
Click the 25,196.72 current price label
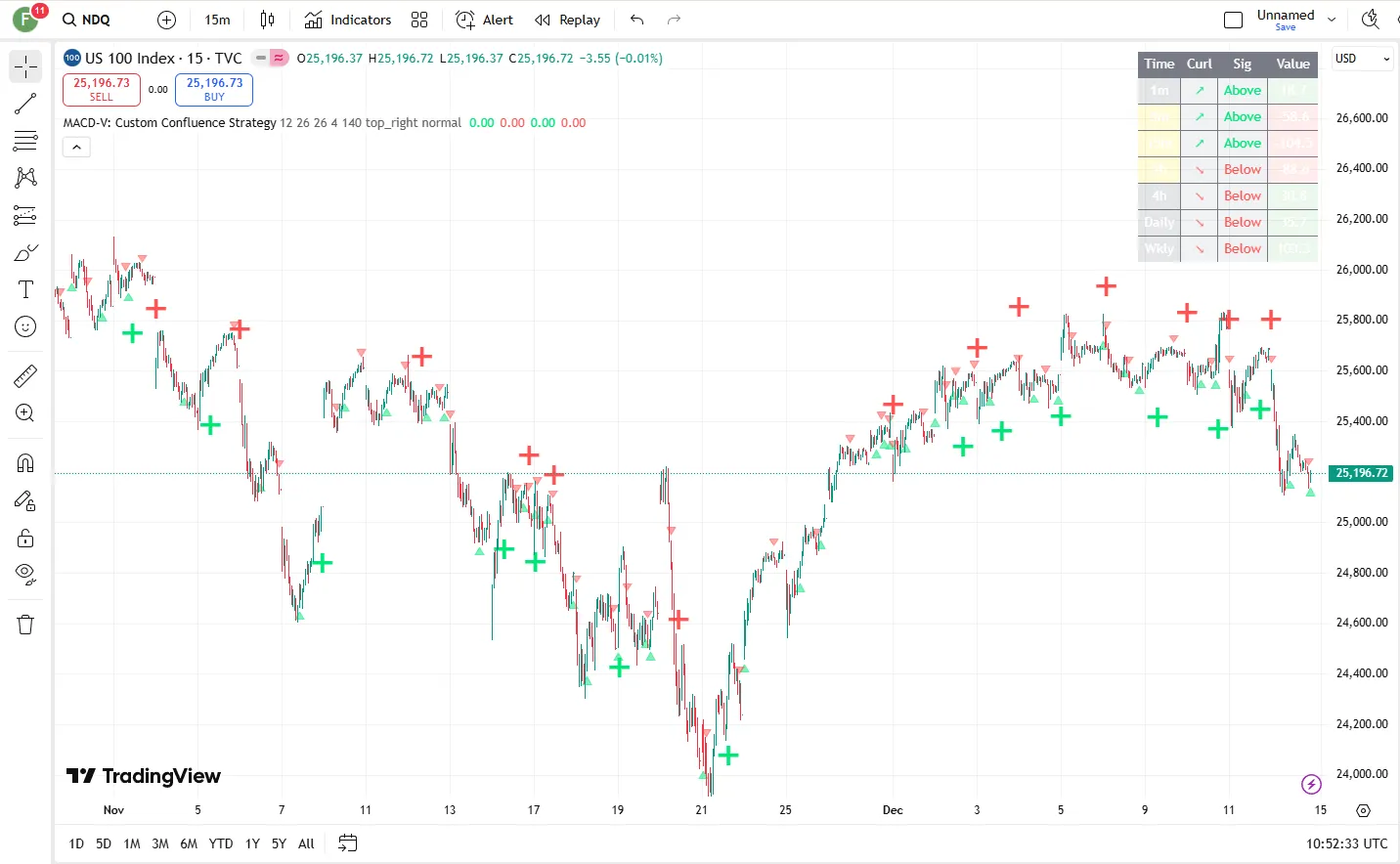[x=1362, y=473]
